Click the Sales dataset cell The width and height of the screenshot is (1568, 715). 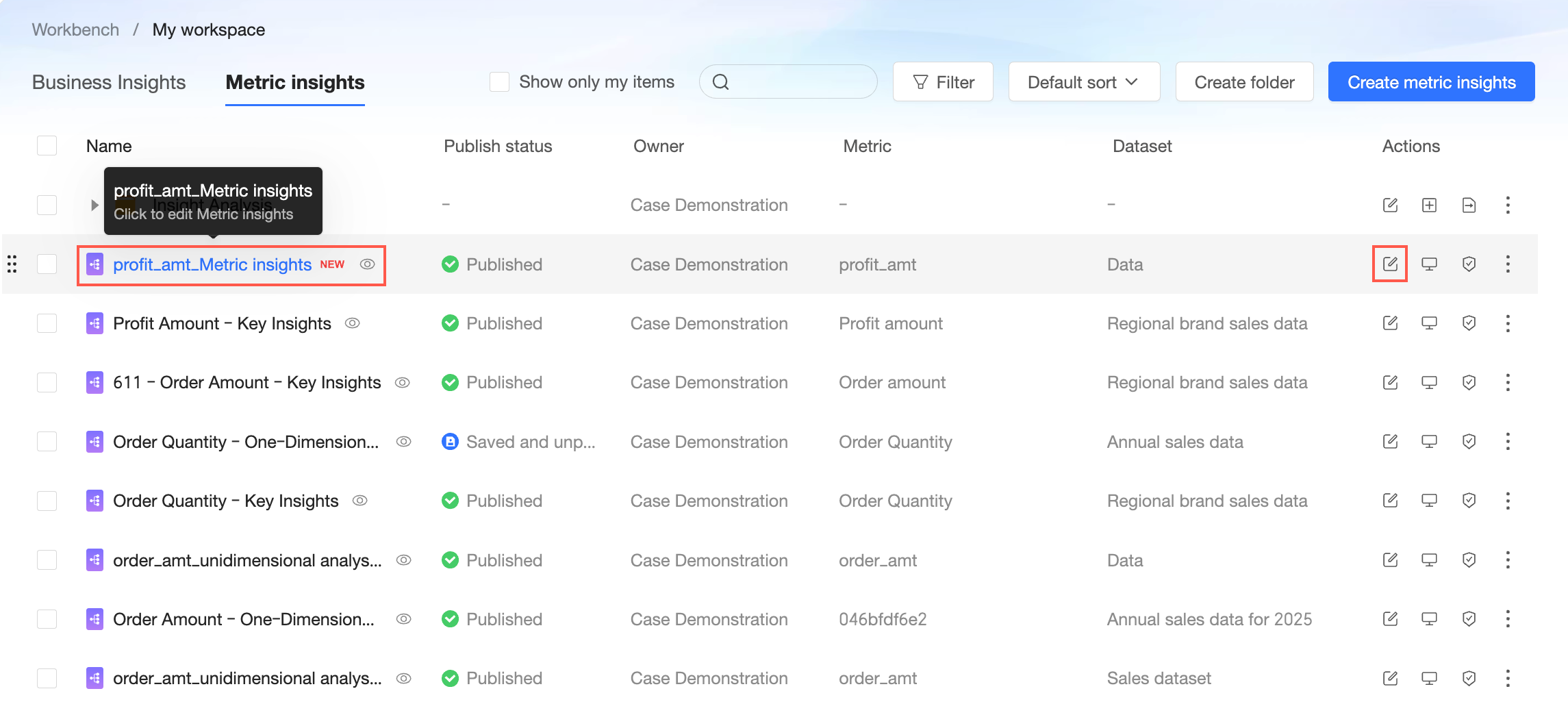pyautogui.click(x=1159, y=678)
